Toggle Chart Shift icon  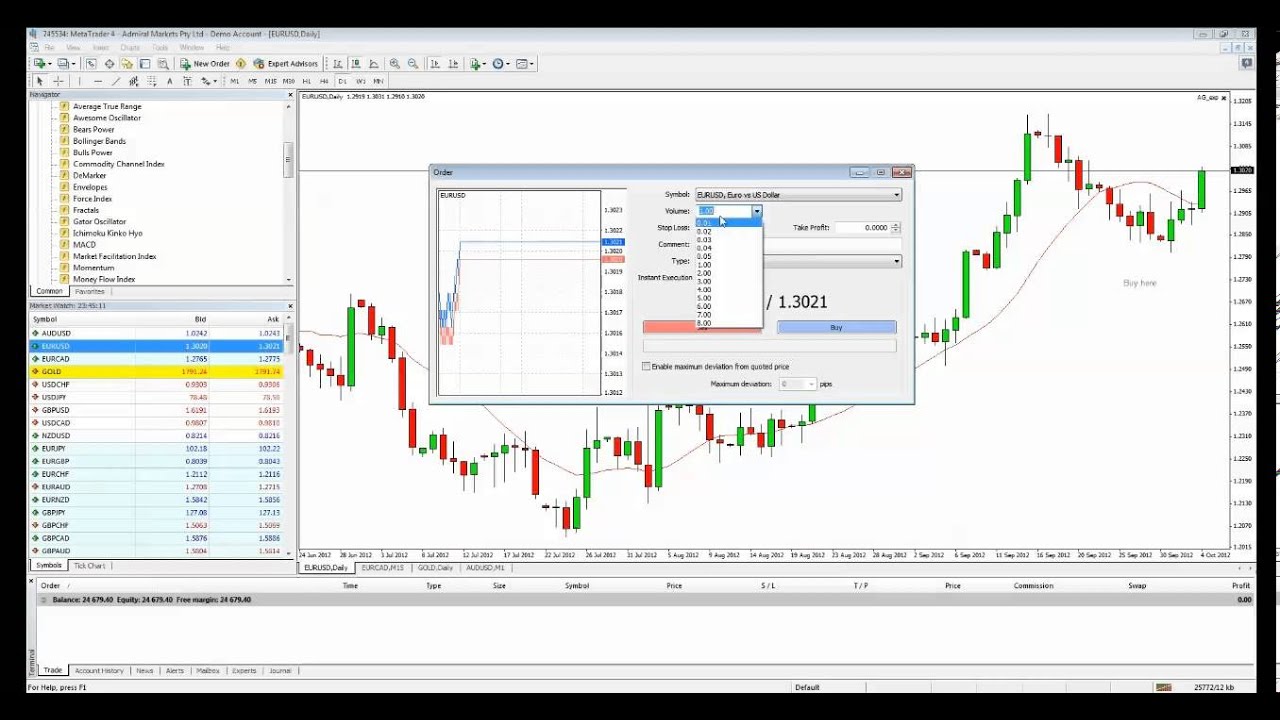pyautogui.click(x=453, y=64)
